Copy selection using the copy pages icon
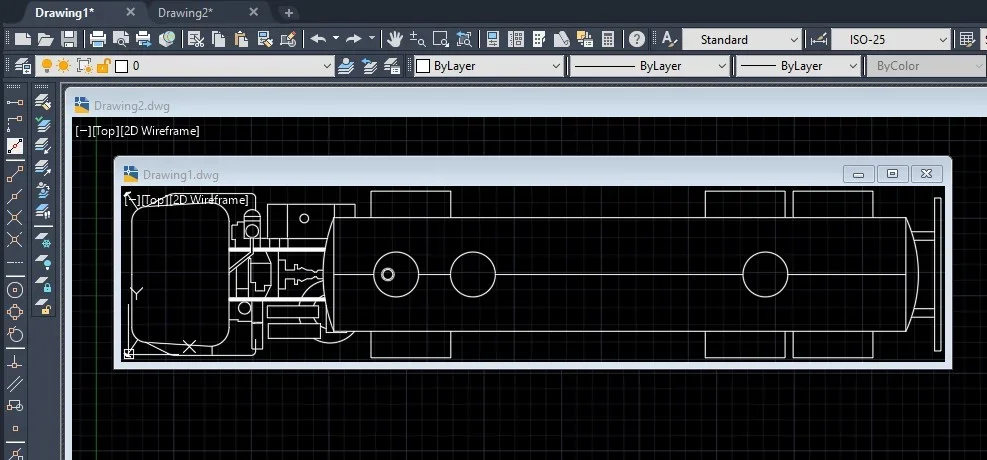The width and height of the screenshot is (987, 460). click(218, 39)
